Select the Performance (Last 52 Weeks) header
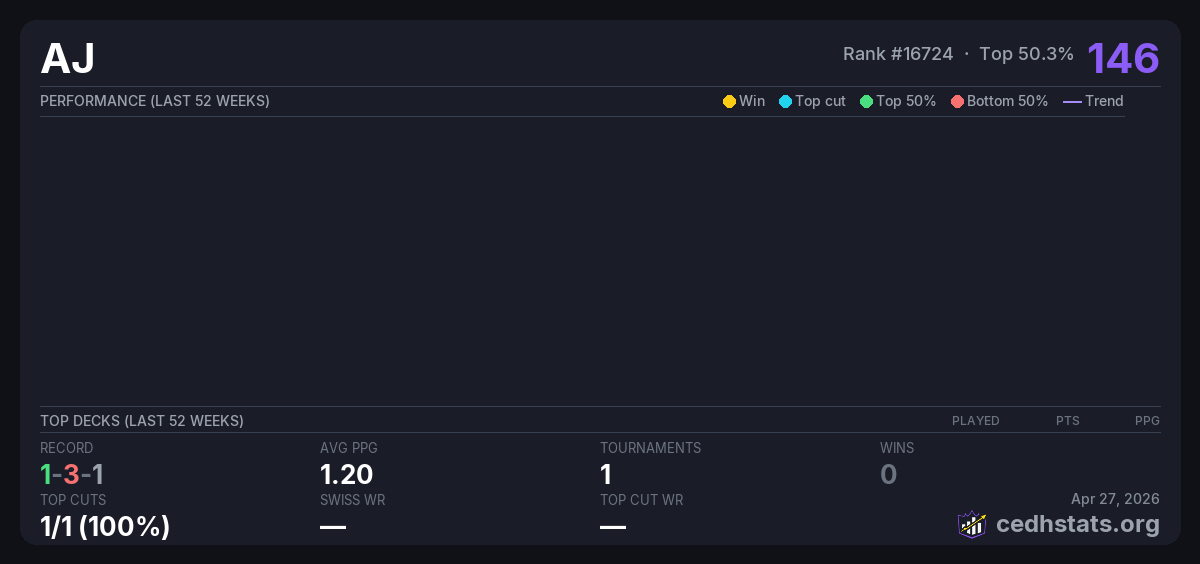1200x564 pixels. (x=155, y=101)
